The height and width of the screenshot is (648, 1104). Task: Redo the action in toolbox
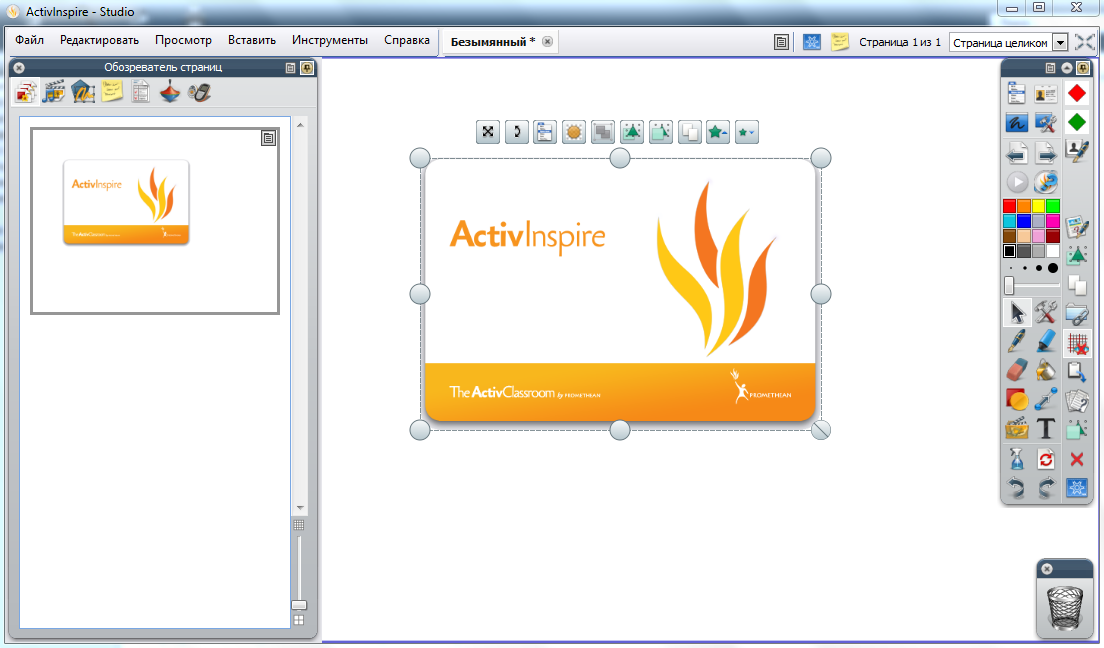pyautogui.click(x=1046, y=487)
